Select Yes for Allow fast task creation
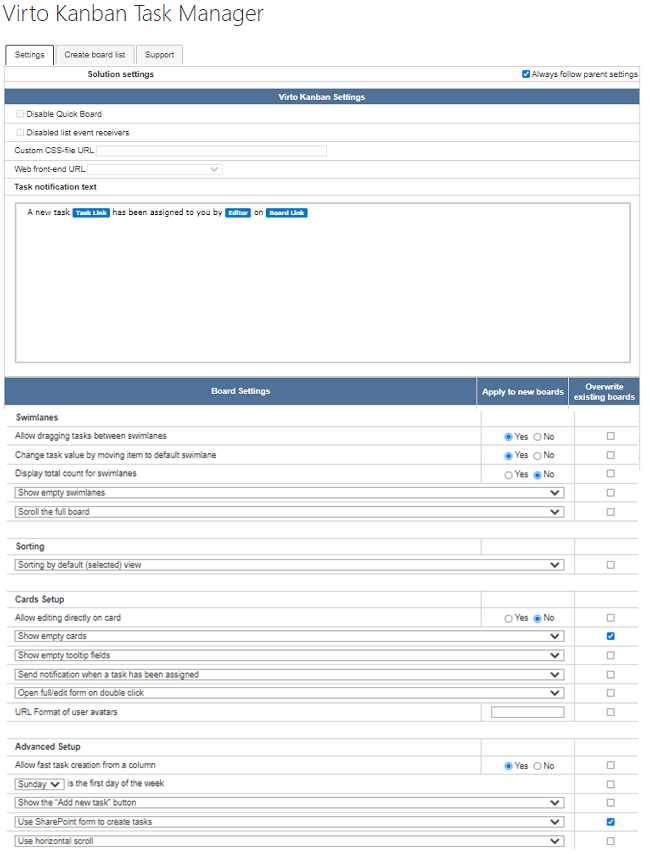The image size is (650, 854). coord(508,766)
